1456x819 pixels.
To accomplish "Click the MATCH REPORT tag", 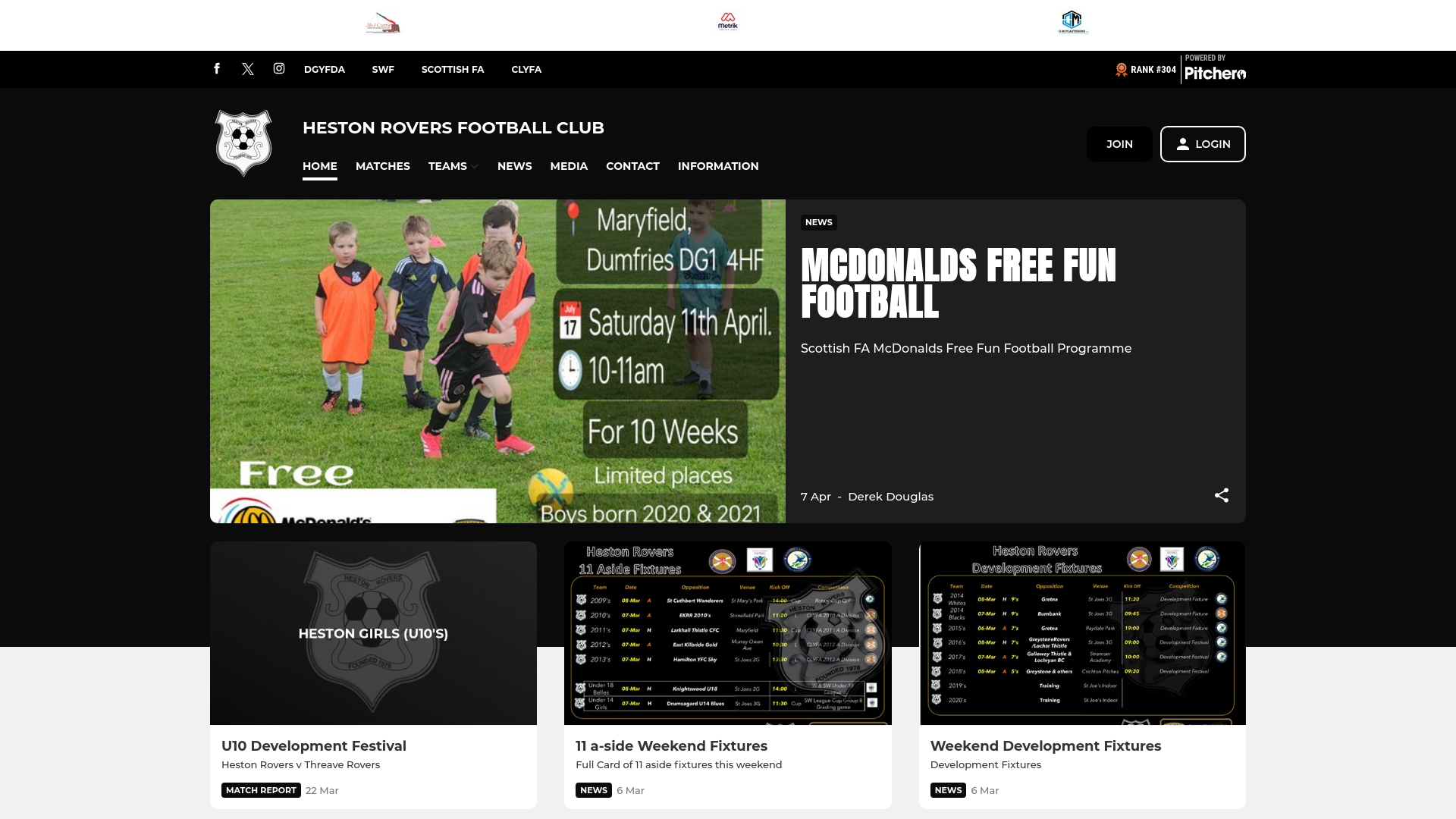I will click(261, 790).
